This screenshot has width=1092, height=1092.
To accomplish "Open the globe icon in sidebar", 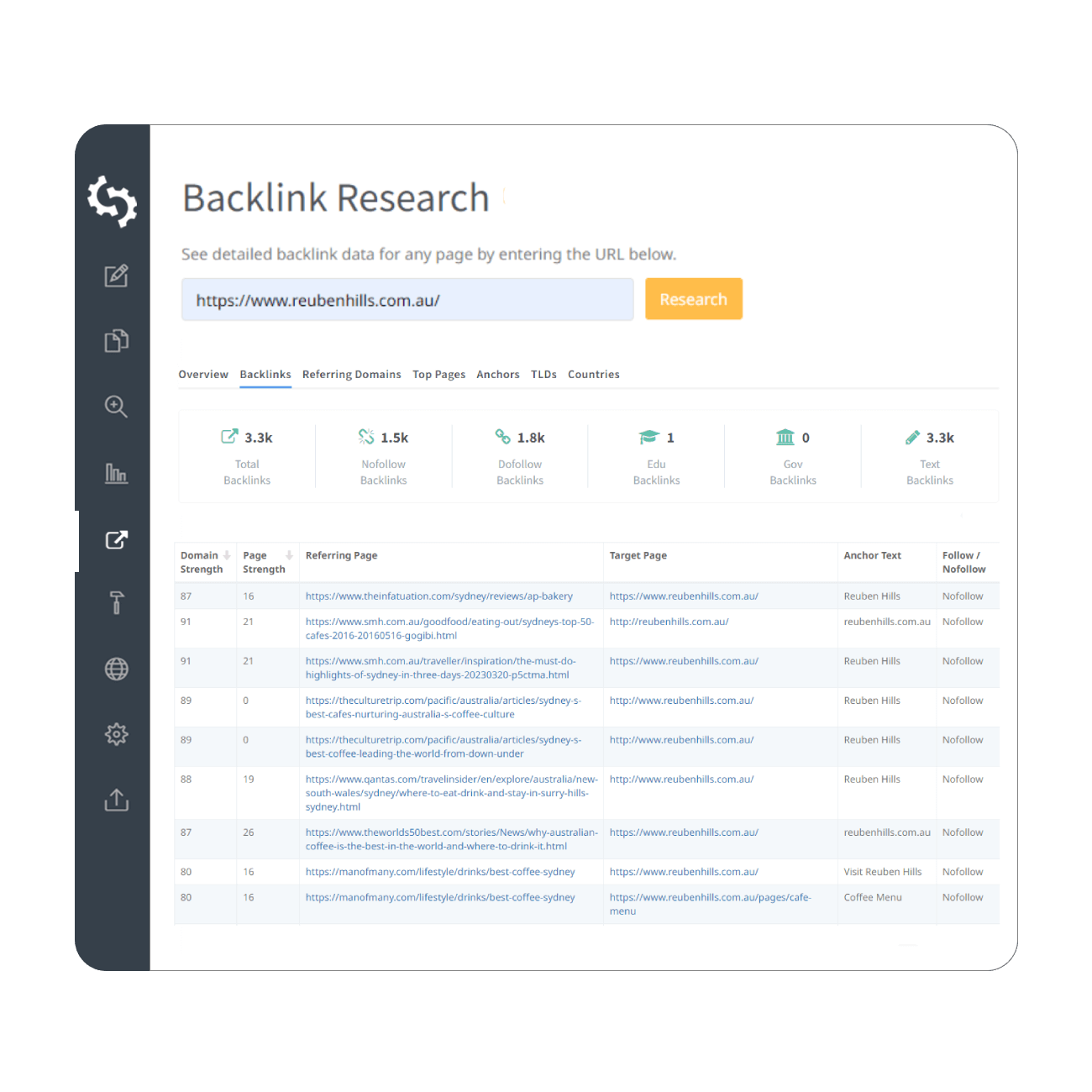I will pyautogui.click(x=116, y=669).
